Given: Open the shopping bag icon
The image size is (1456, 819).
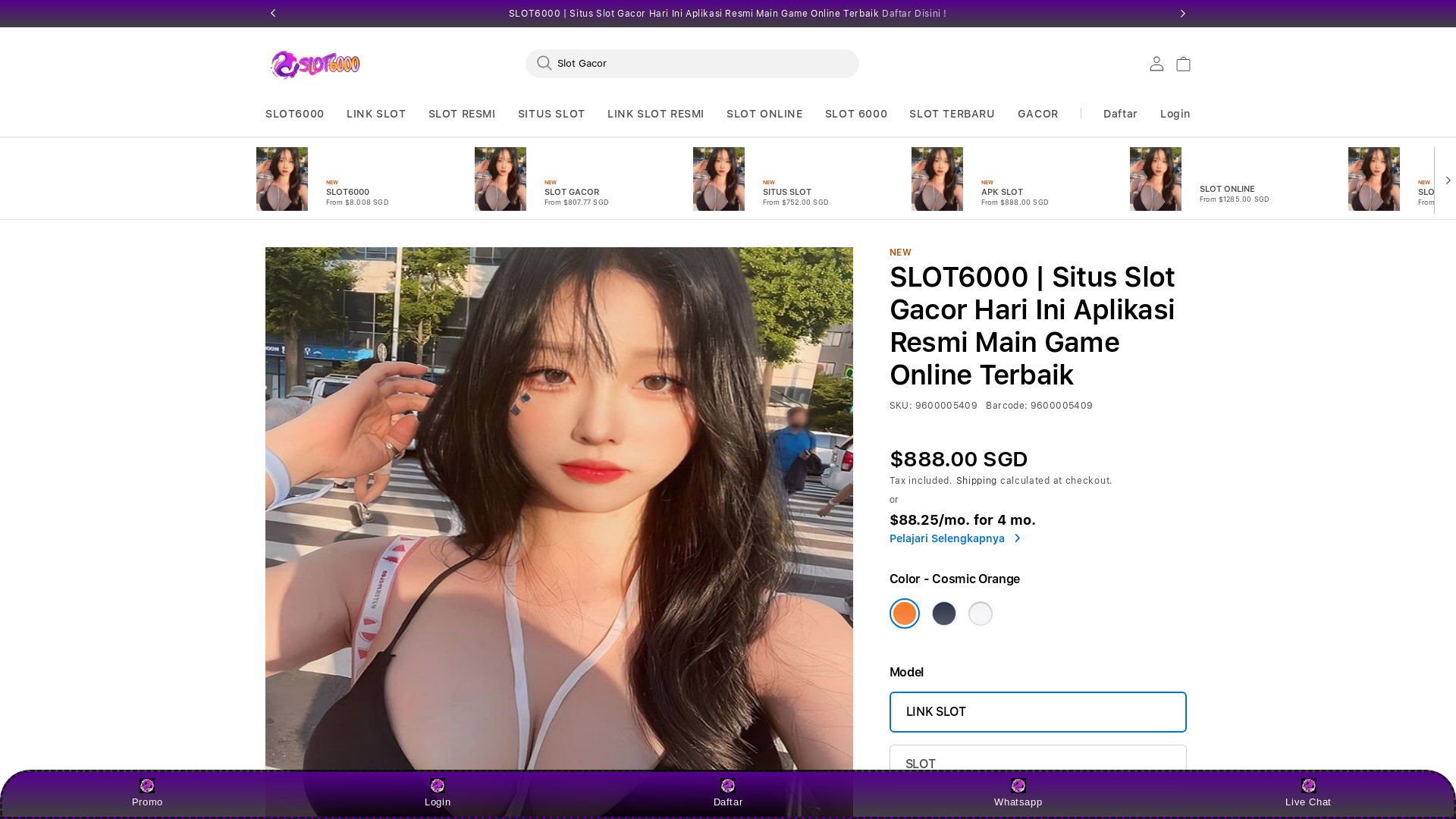Looking at the screenshot, I should tap(1183, 64).
